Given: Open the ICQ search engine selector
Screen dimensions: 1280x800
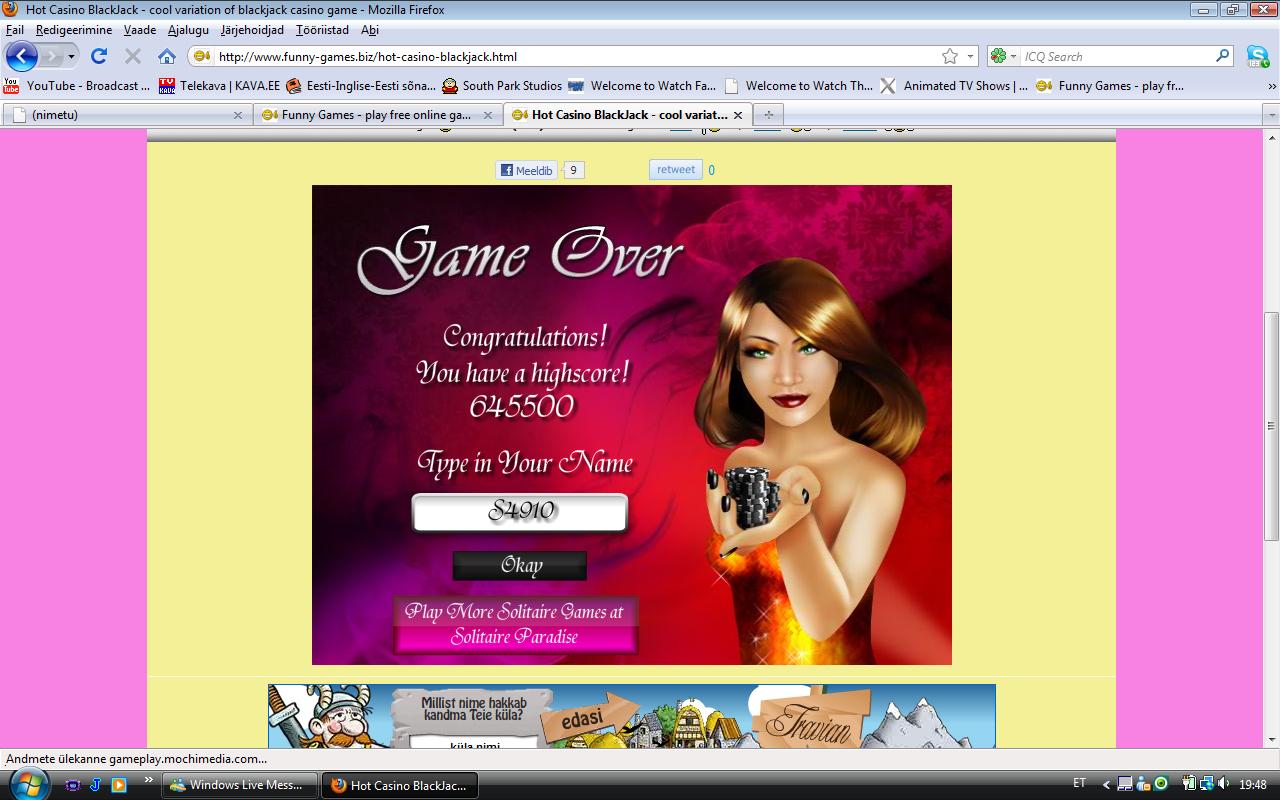Looking at the screenshot, I should (1004, 56).
